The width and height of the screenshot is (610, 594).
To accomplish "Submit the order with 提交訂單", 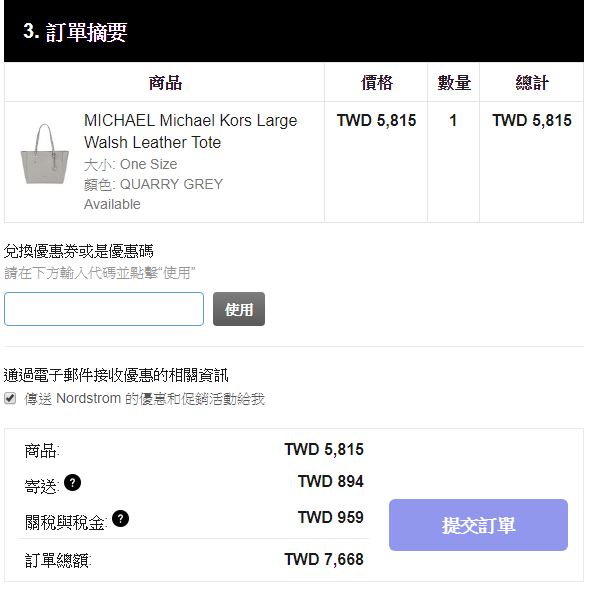I will pyautogui.click(x=478, y=525).
